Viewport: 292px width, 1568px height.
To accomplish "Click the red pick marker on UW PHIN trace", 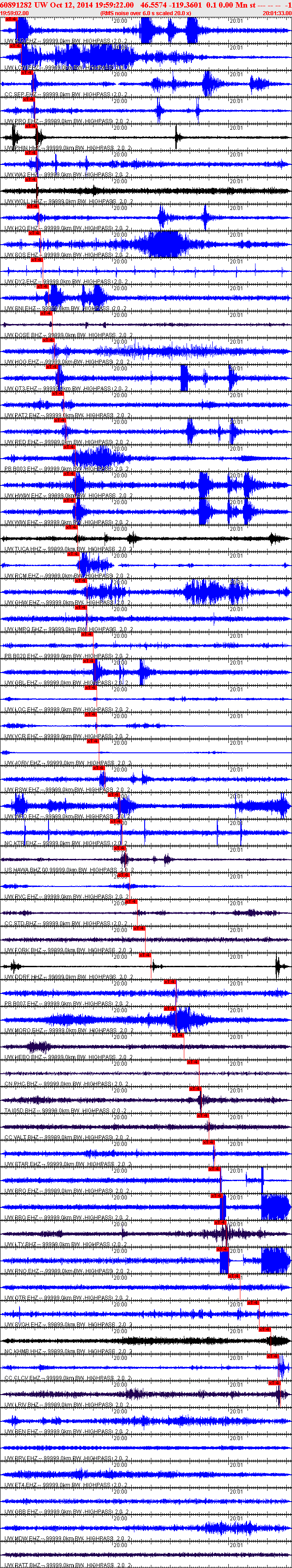I will [30, 126].
